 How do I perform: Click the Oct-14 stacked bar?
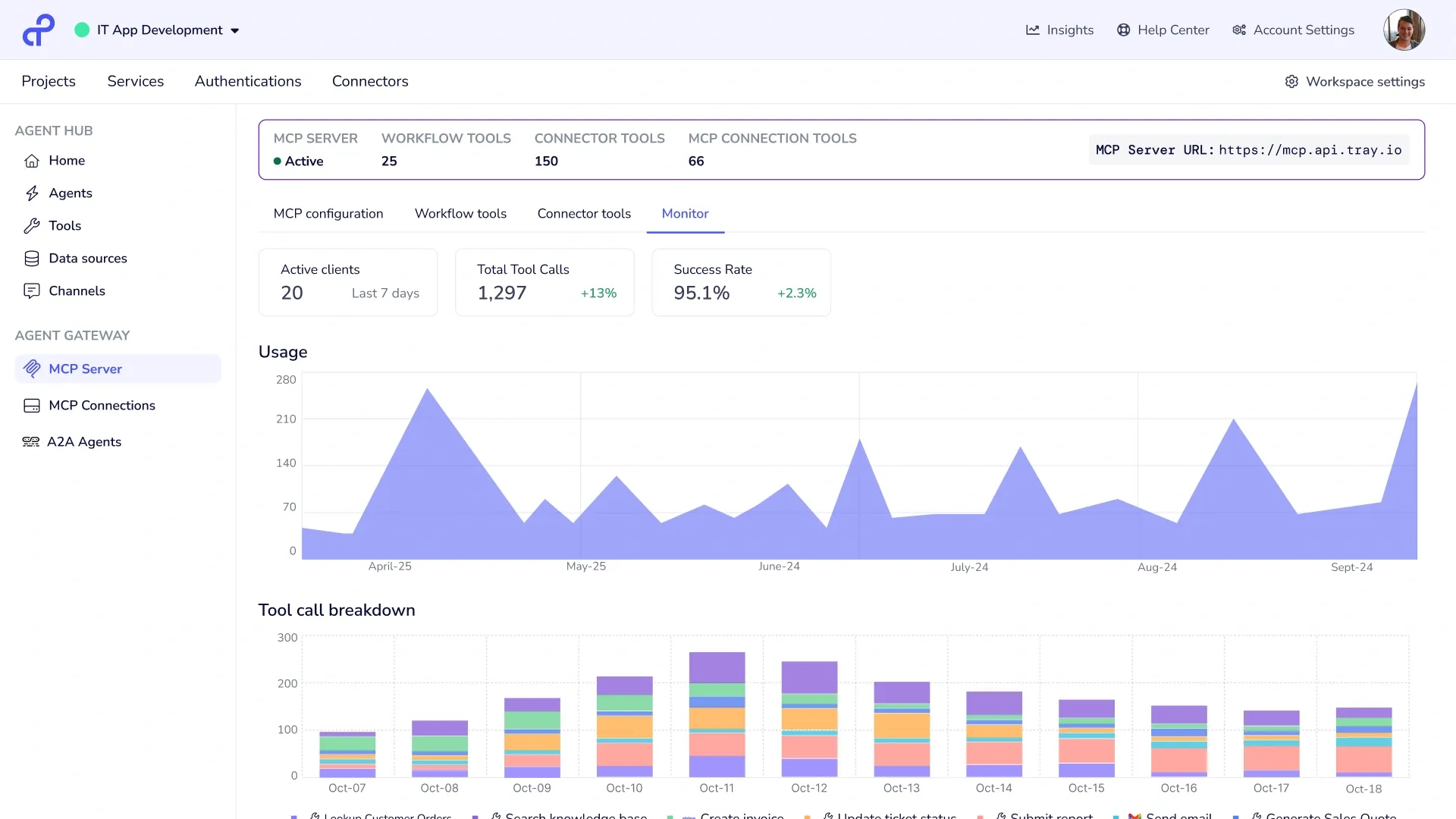994,735
